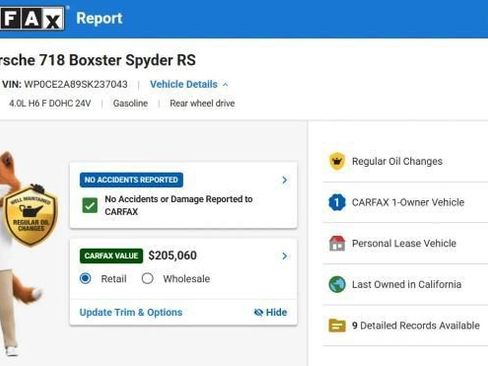The width and height of the screenshot is (488, 366).
Task: Collapse the Vehicle Details section
Action: (189, 84)
